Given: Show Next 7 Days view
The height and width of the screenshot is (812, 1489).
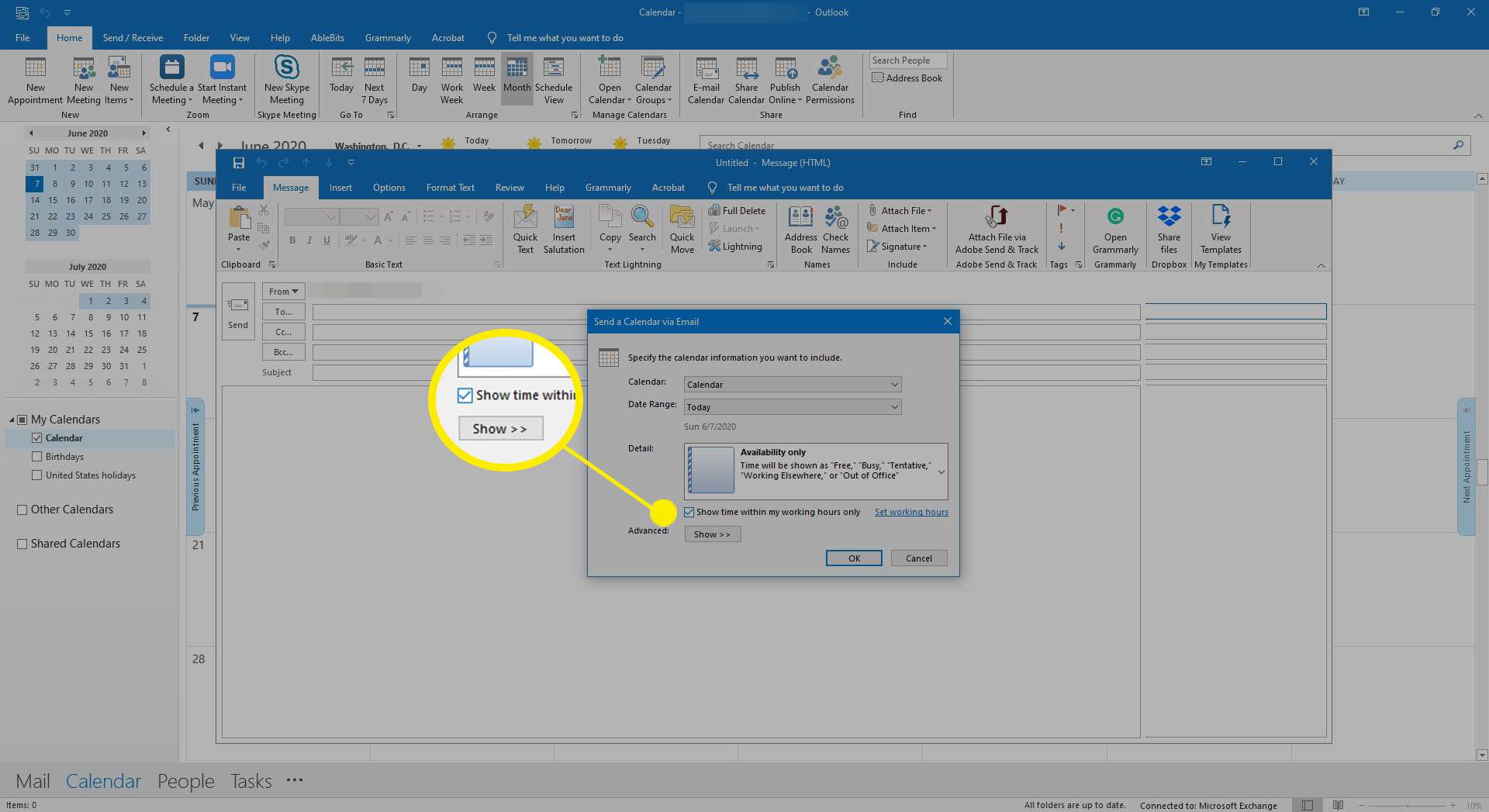Looking at the screenshot, I should tap(374, 80).
